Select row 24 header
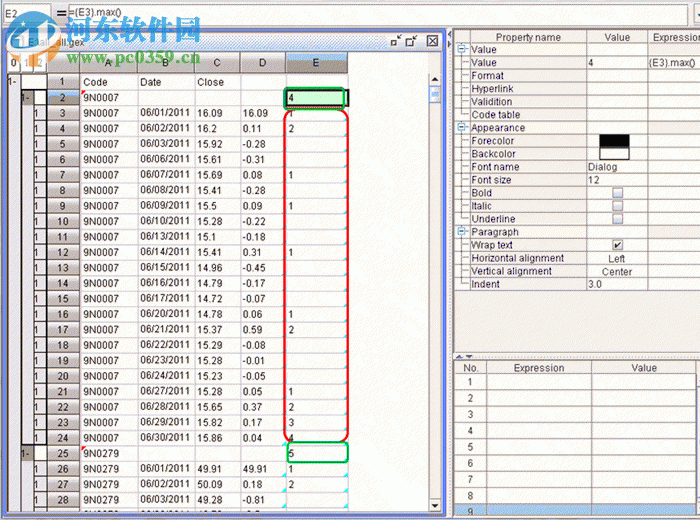 point(62,437)
